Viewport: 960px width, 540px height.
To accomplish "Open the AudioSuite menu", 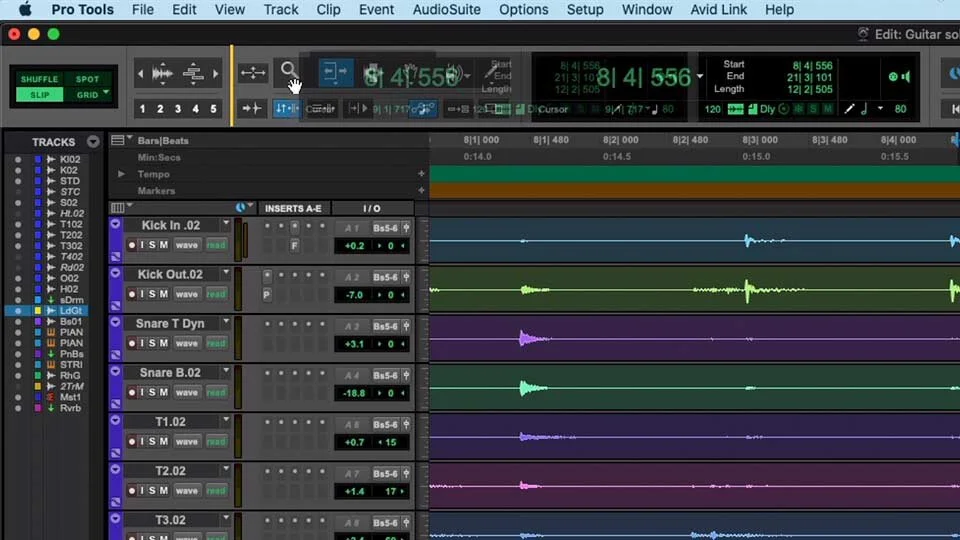I will tap(446, 9).
